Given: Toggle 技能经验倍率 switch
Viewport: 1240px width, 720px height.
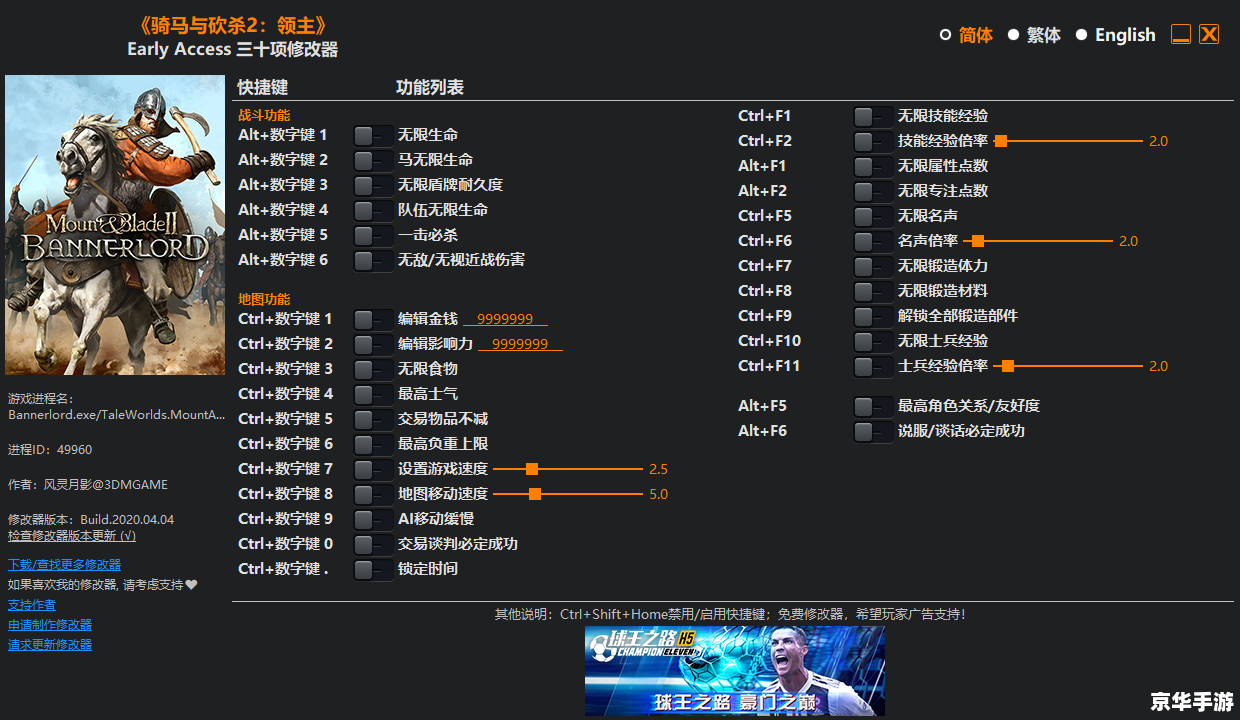Looking at the screenshot, I should click(x=873, y=141).
